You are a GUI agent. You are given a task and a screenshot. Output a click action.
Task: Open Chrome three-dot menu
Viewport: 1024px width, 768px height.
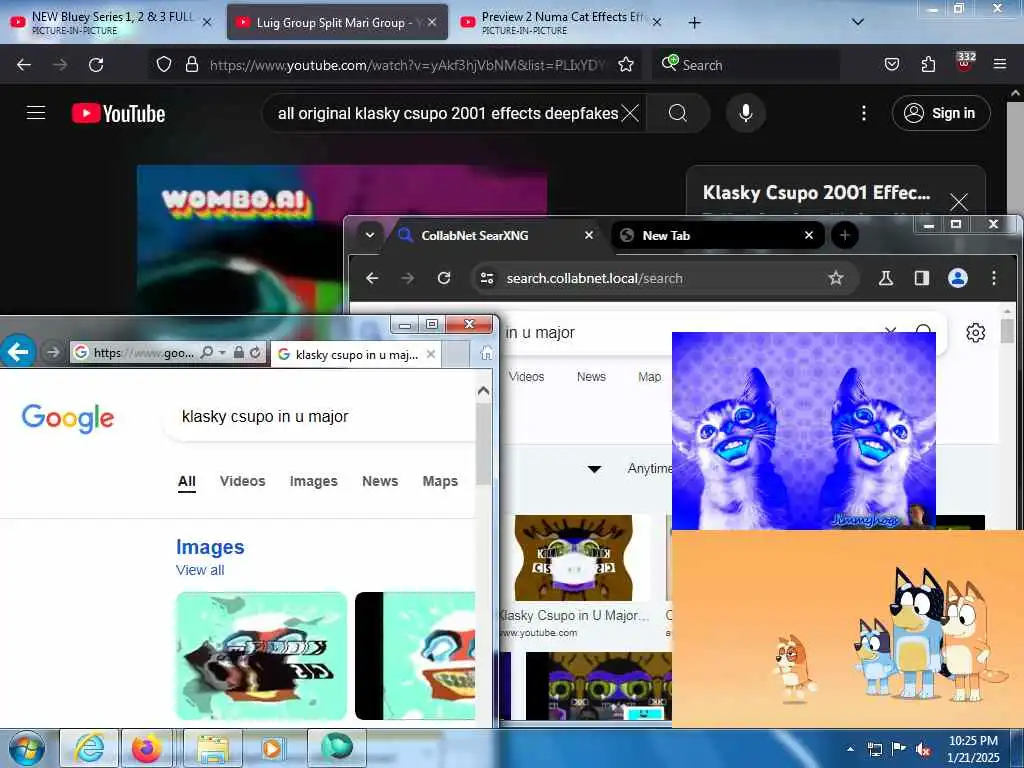994,278
